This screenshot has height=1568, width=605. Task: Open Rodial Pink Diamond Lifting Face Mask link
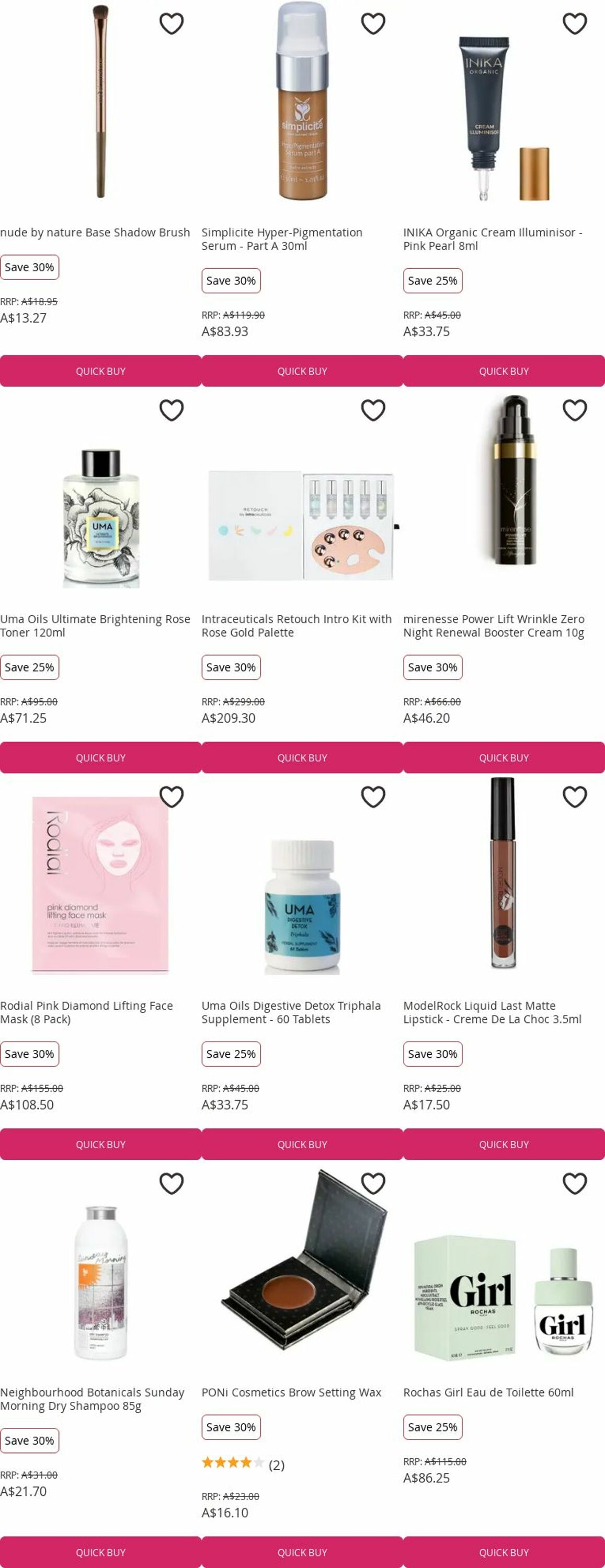(86, 1012)
